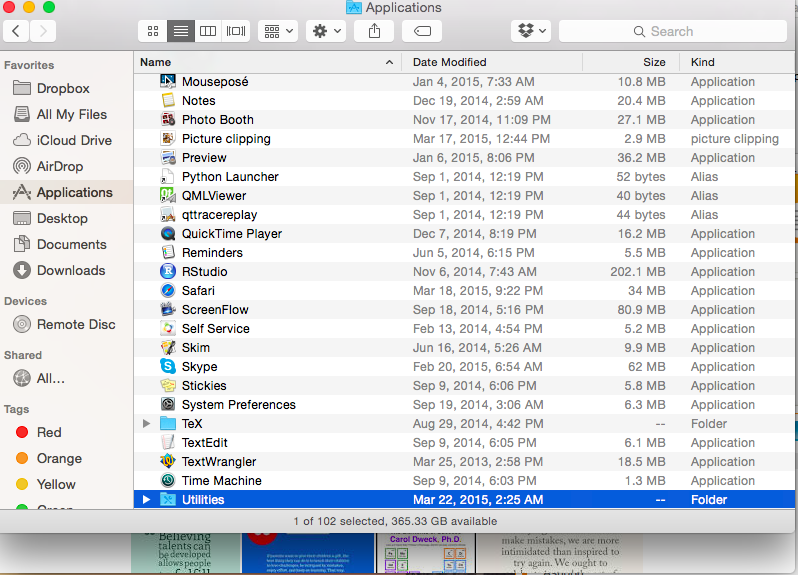Select the System Preferences icon

tap(168, 405)
